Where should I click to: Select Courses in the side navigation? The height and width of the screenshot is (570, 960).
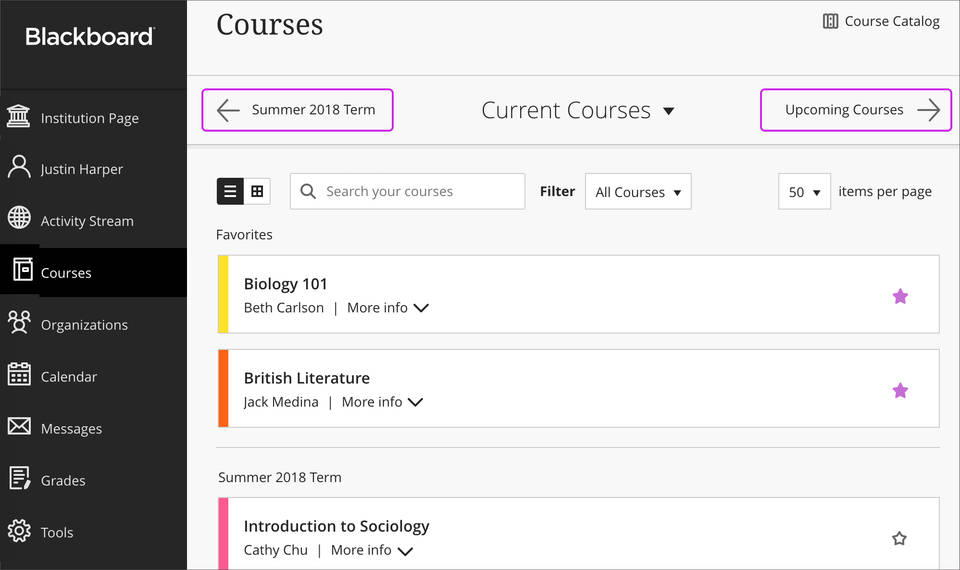coord(66,273)
